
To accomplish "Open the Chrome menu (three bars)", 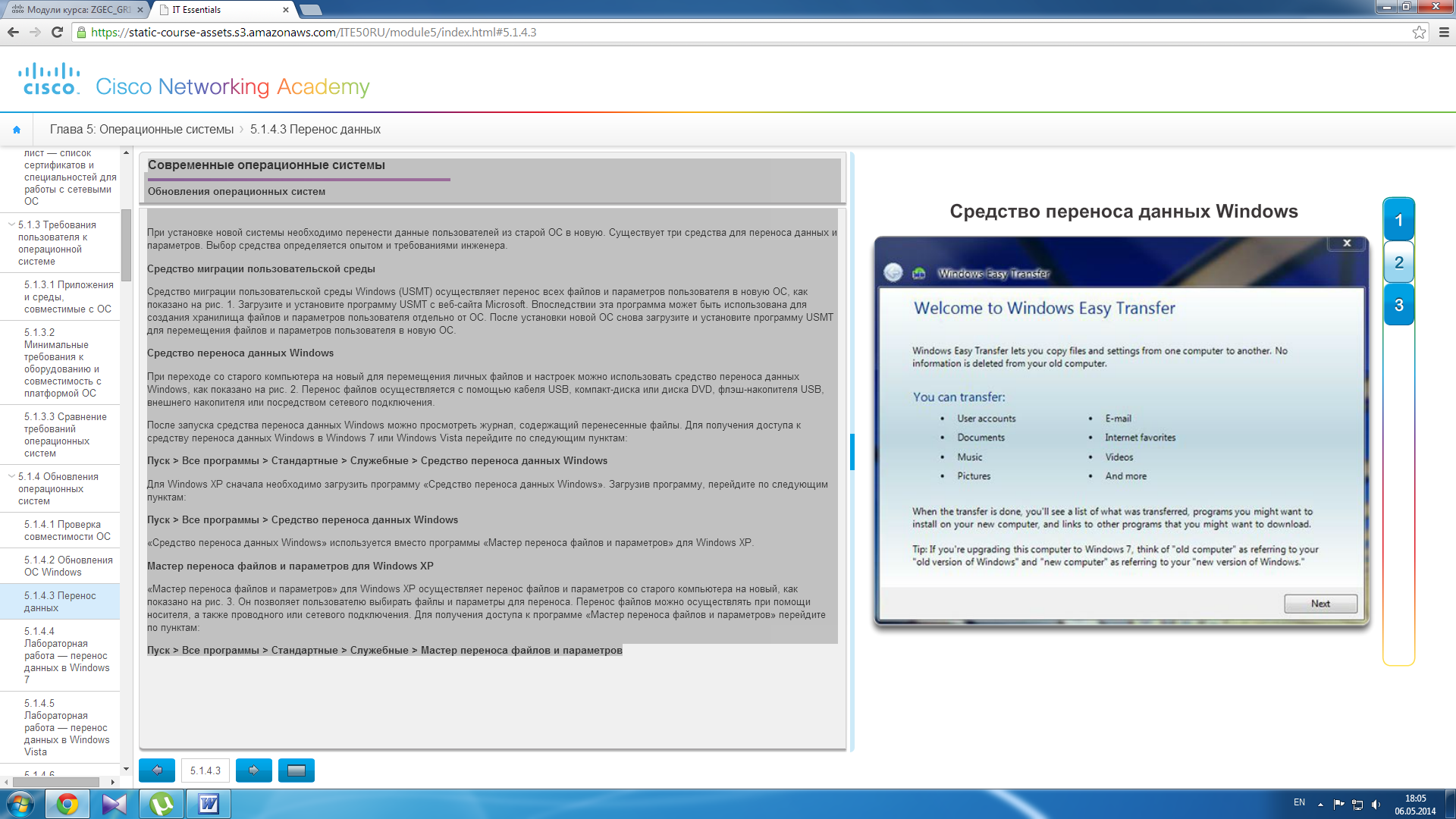I will pyautogui.click(x=1444, y=32).
